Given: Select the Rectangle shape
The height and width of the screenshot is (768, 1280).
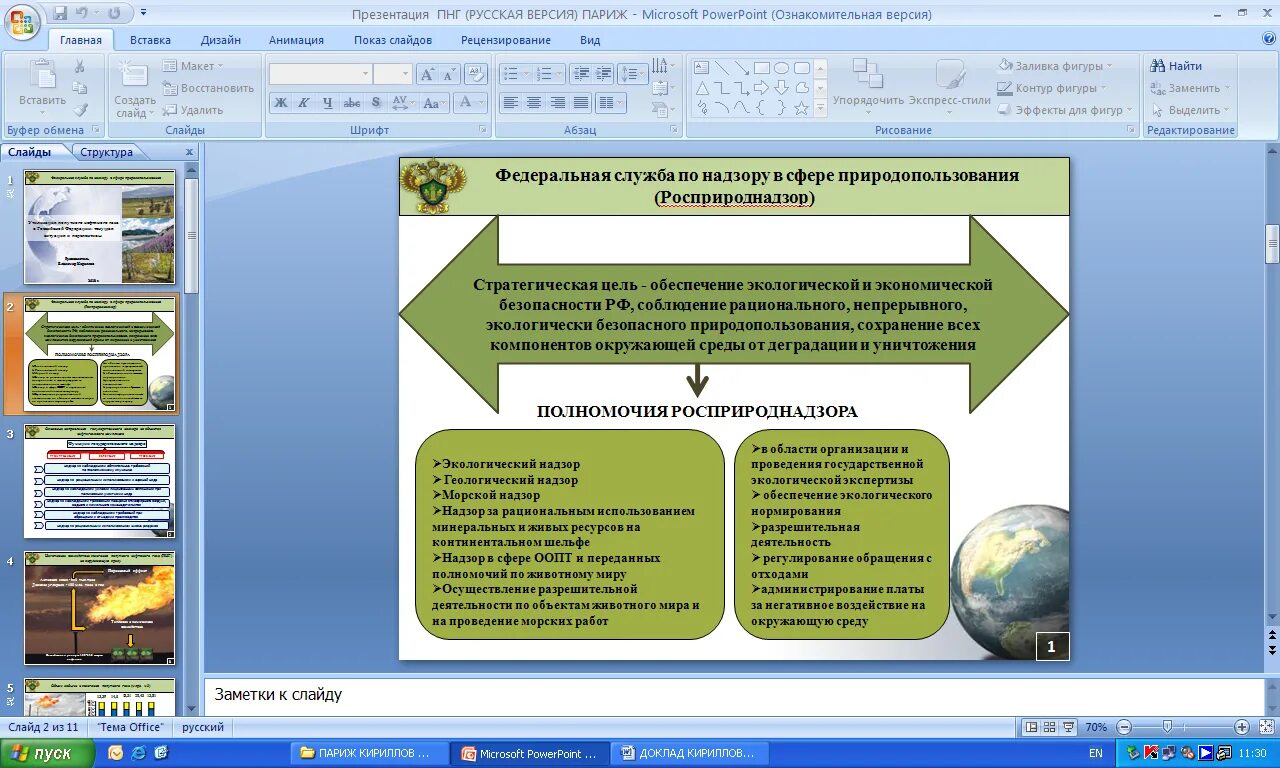Looking at the screenshot, I should tap(761, 68).
